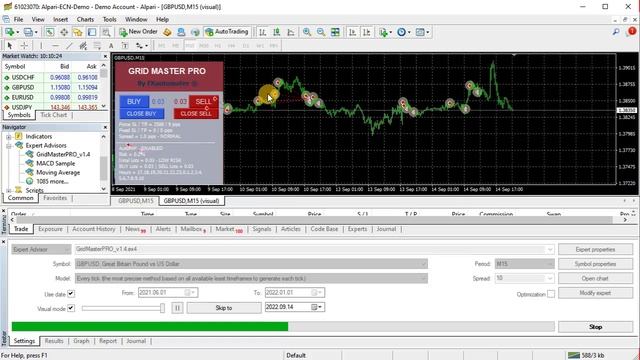The width and height of the screenshot is (640, 360).
Task: Click the Skip to button
Action: click(x=224, y=308)
